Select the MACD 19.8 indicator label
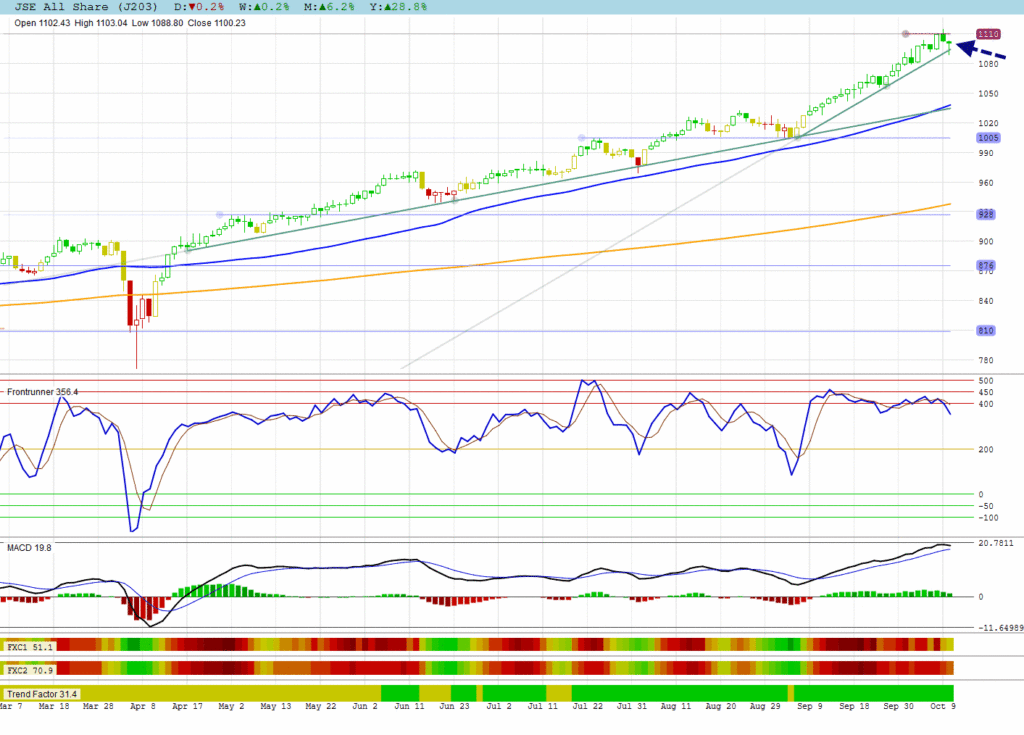Viewport: 1024px width, 735px height. point(29,547)
